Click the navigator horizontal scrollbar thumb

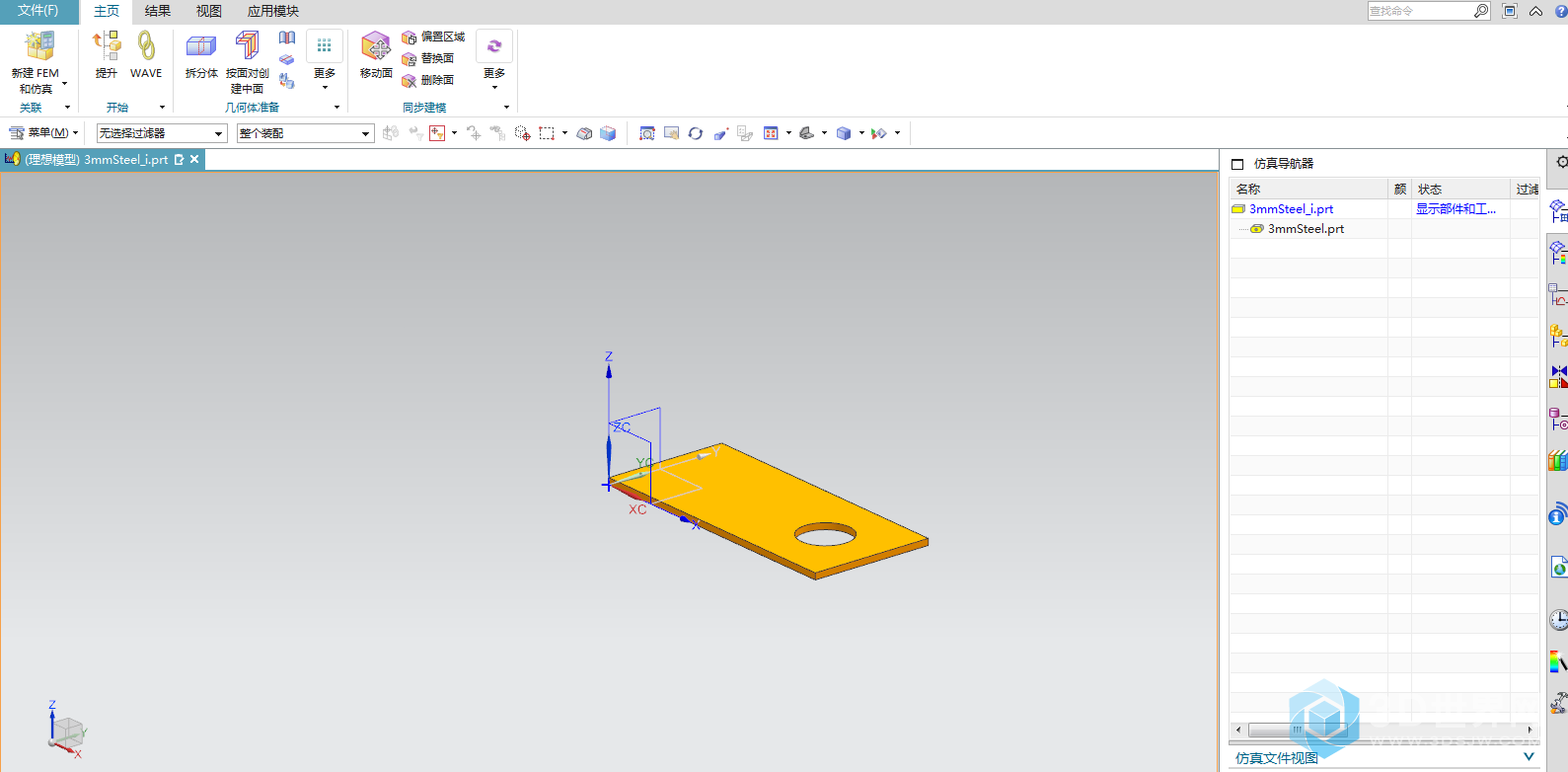(x=1298, y=730)
